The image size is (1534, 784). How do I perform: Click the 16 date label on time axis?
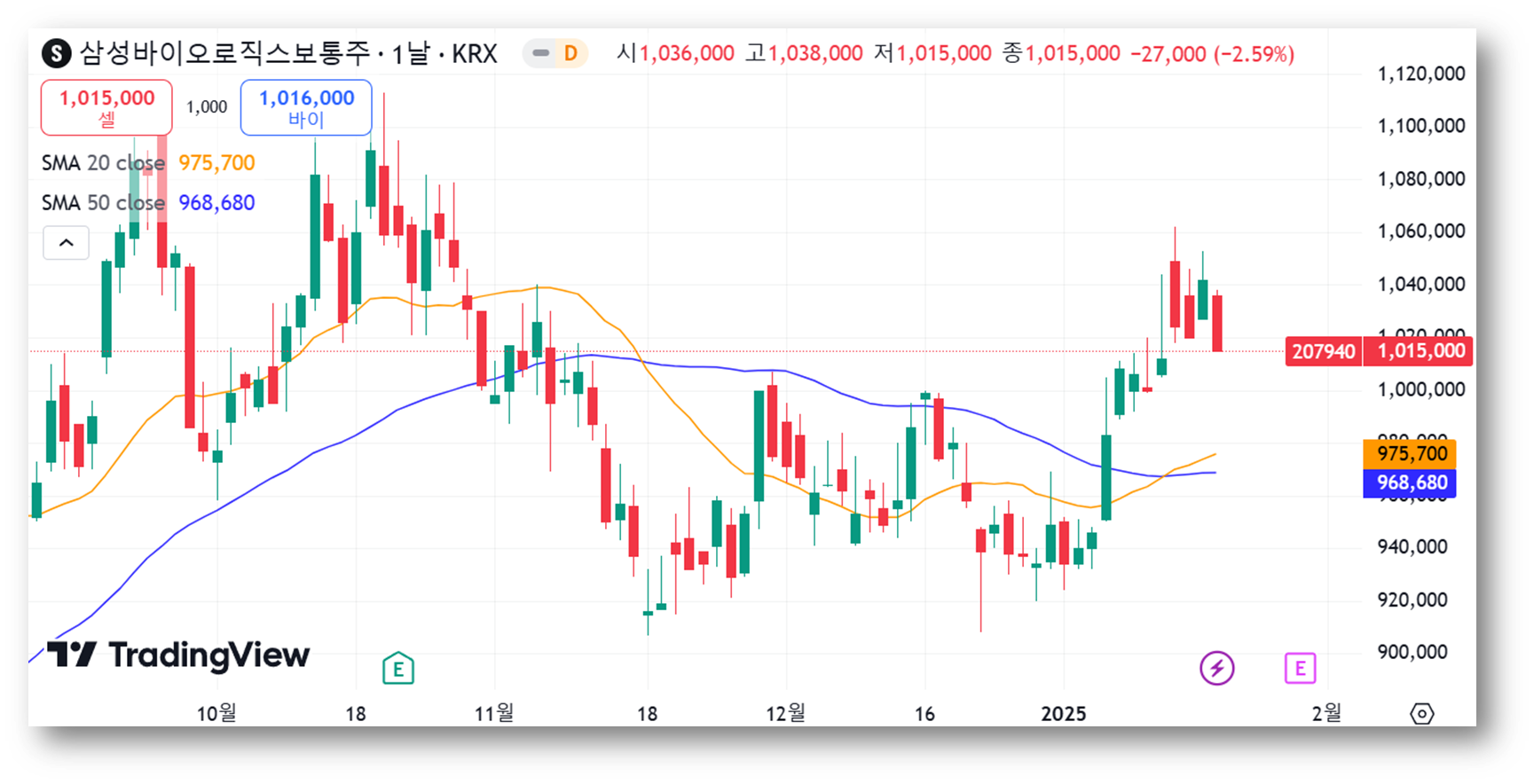[924, 714]
